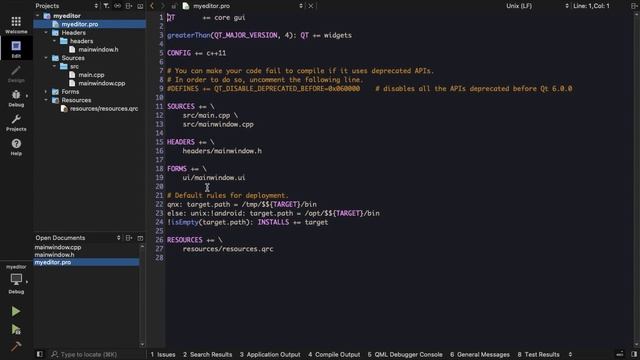Split the Open Documents panel
Screen dimensions: 640x360
[x=129, y=238]
